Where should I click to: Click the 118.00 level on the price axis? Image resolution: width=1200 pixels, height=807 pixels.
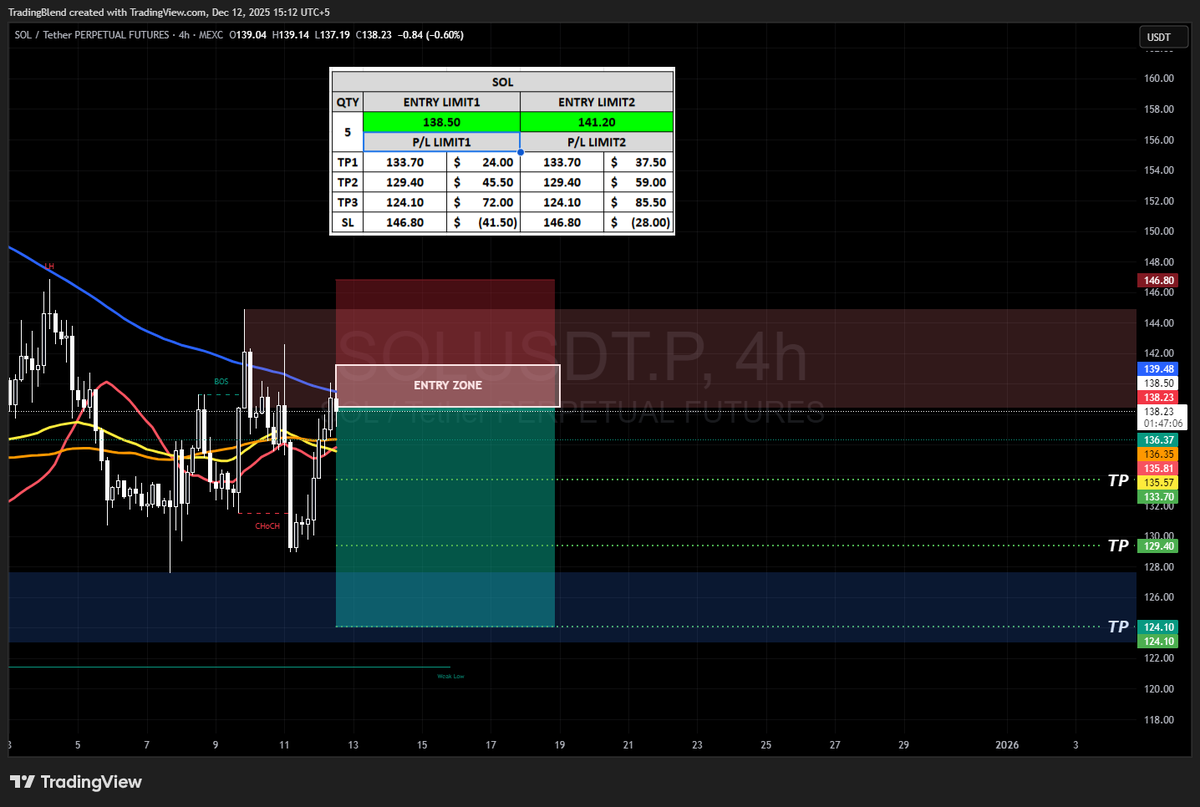point(1159,720)
